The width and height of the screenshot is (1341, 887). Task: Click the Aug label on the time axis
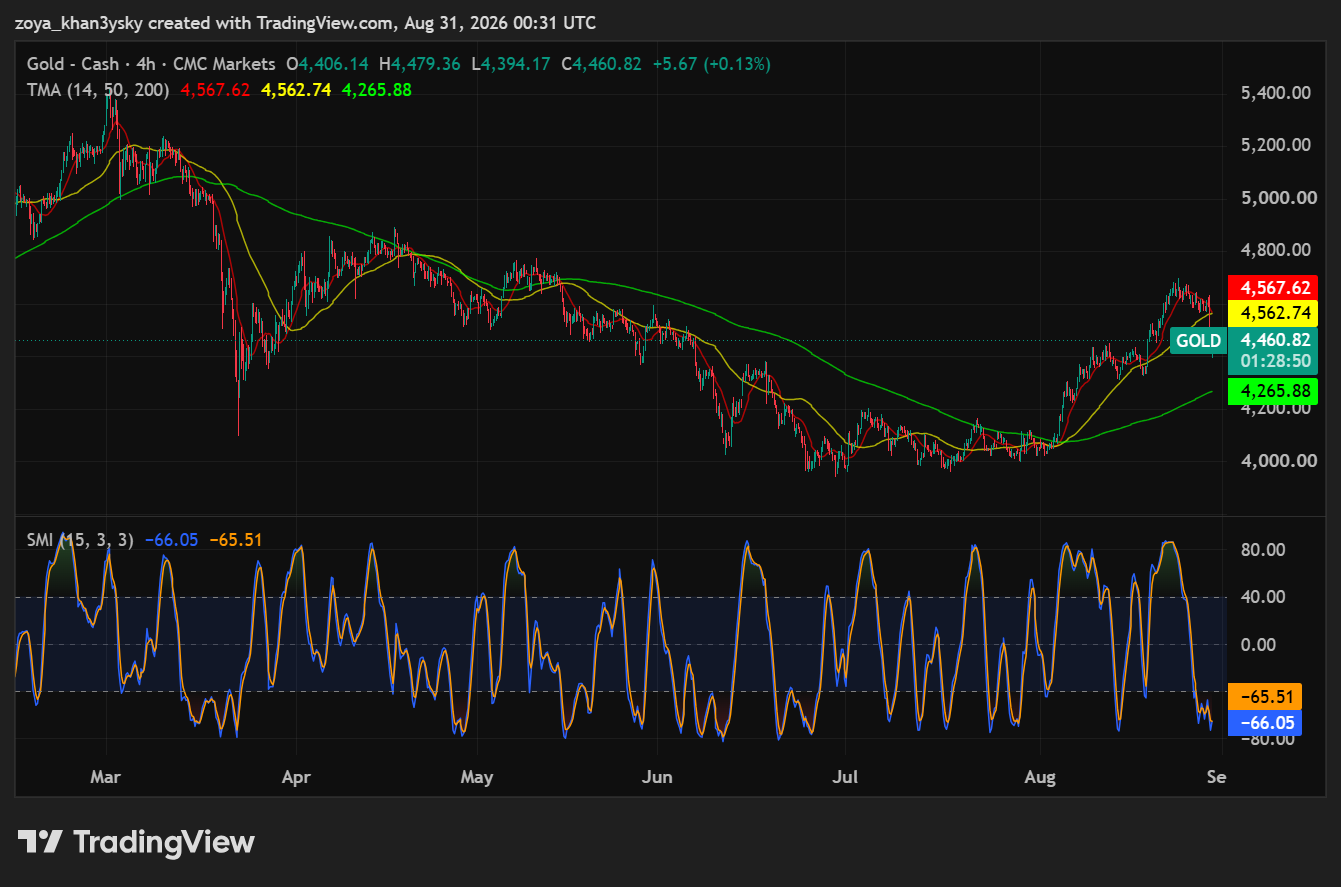click(1041, 777)
